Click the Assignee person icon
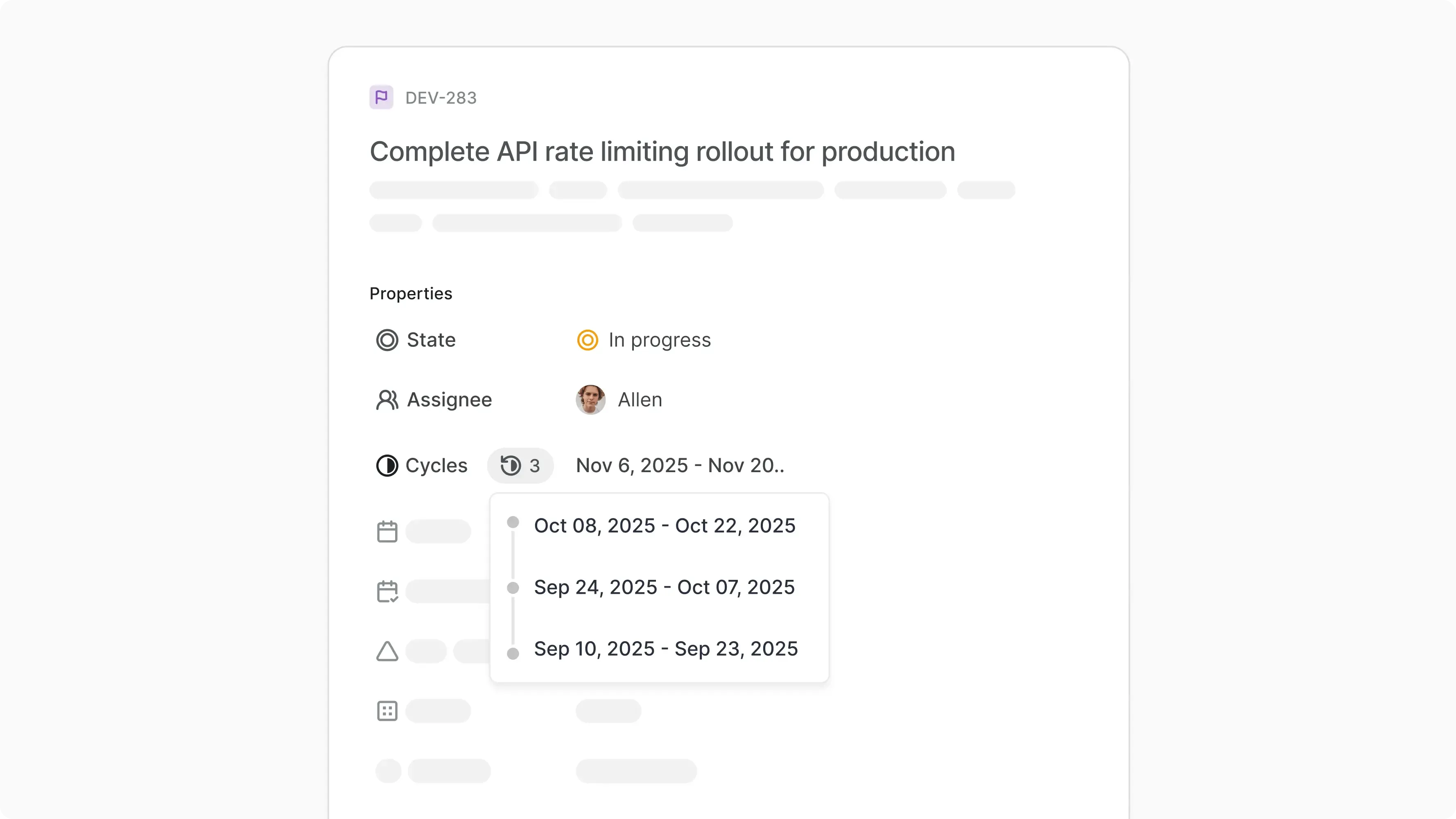The height and width of the screenshot is (819, 1456). pos(387,400)
